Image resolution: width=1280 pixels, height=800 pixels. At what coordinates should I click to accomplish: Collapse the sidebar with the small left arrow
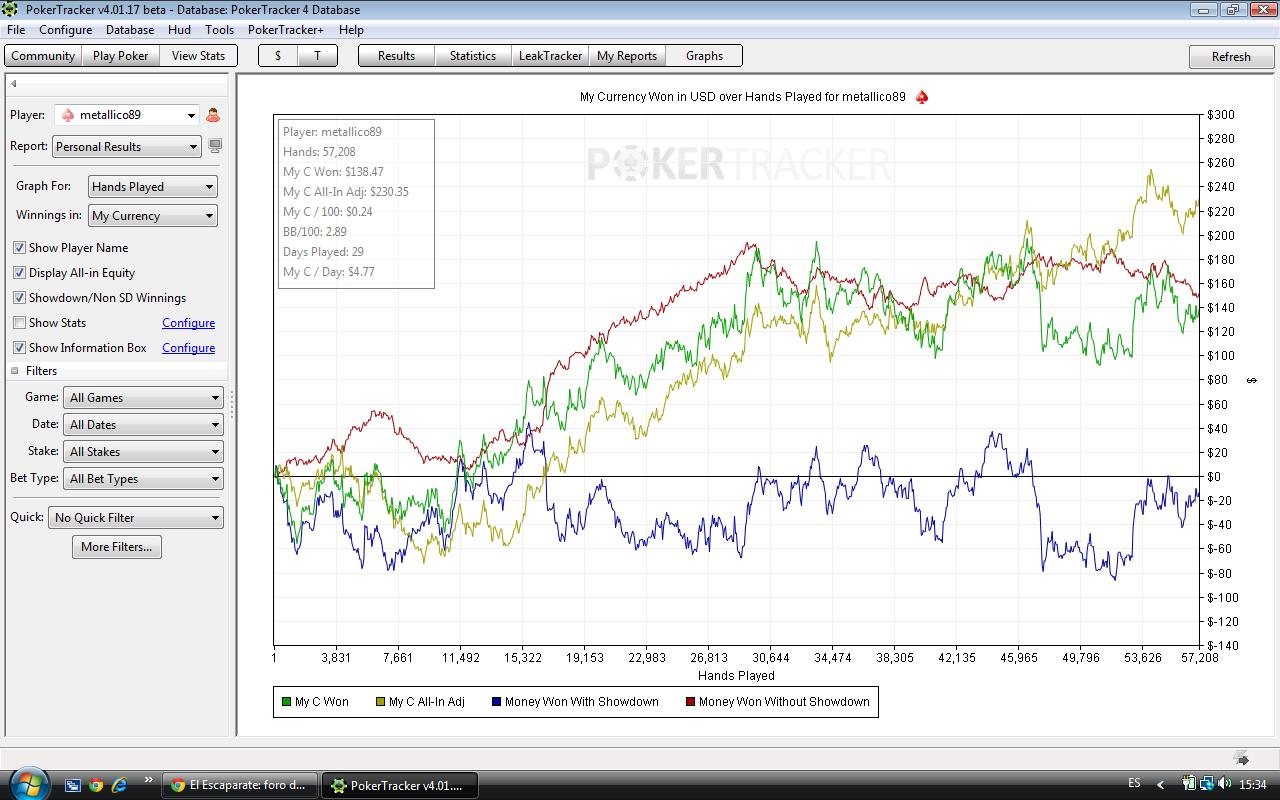coord(14,83)
